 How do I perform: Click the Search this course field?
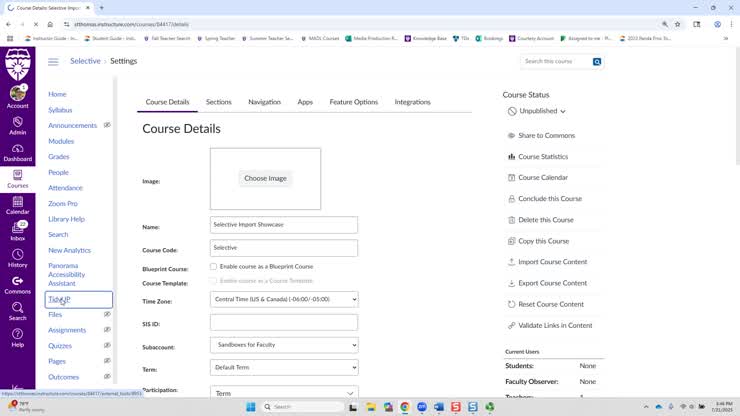[557, 61]
